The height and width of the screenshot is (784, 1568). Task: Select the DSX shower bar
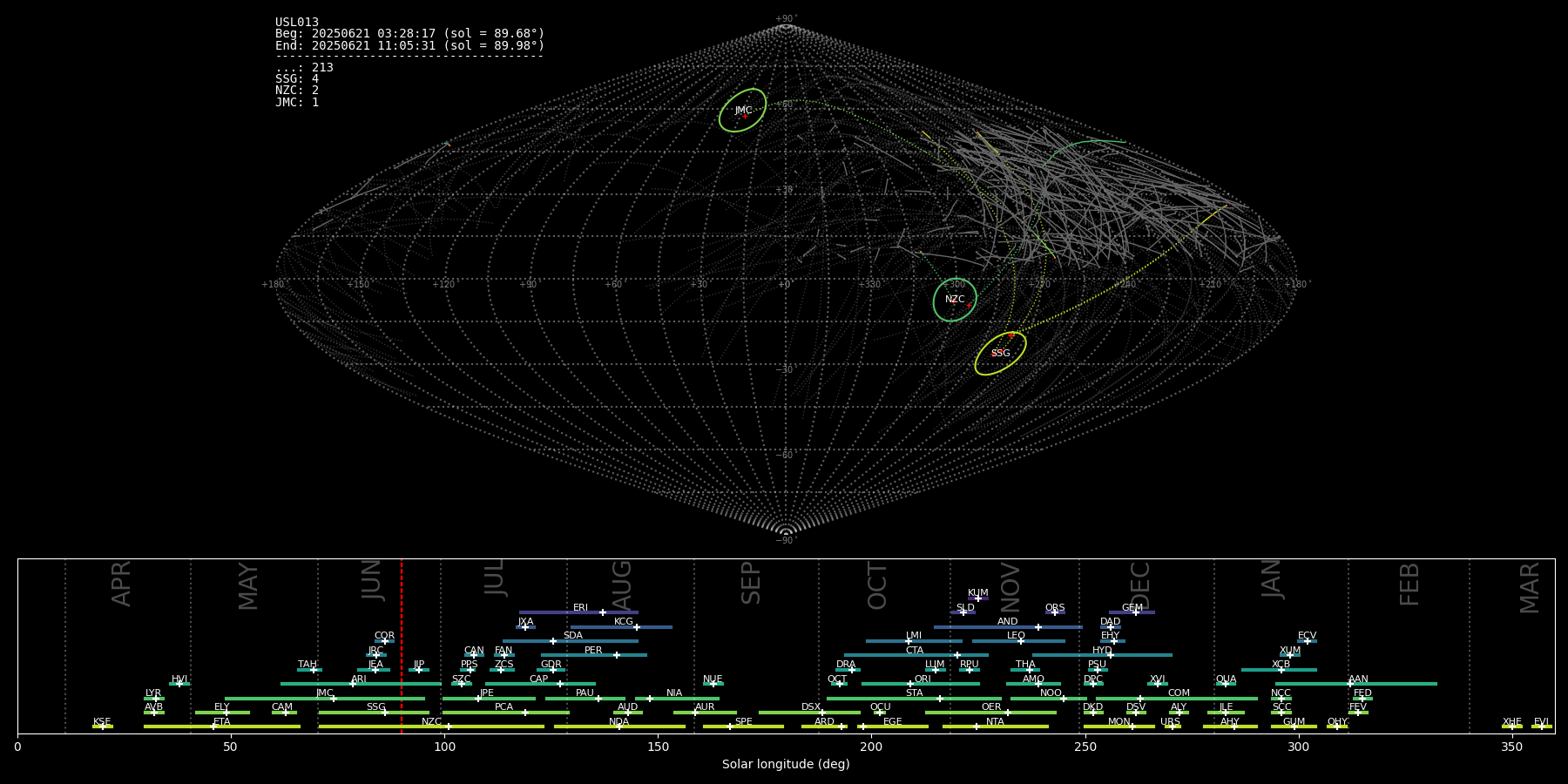pyautogui.click(x=809, y=713)
